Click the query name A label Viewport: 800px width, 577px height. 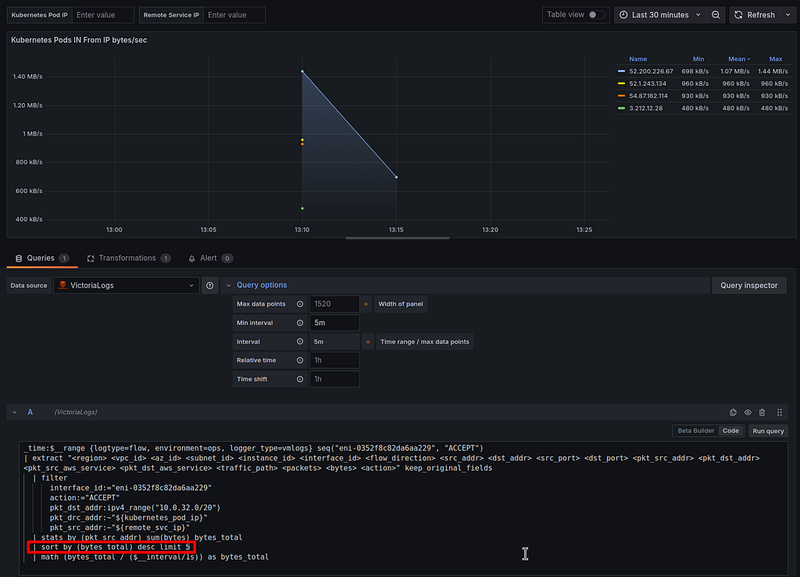pyautogui.click(x=30, y=412)
